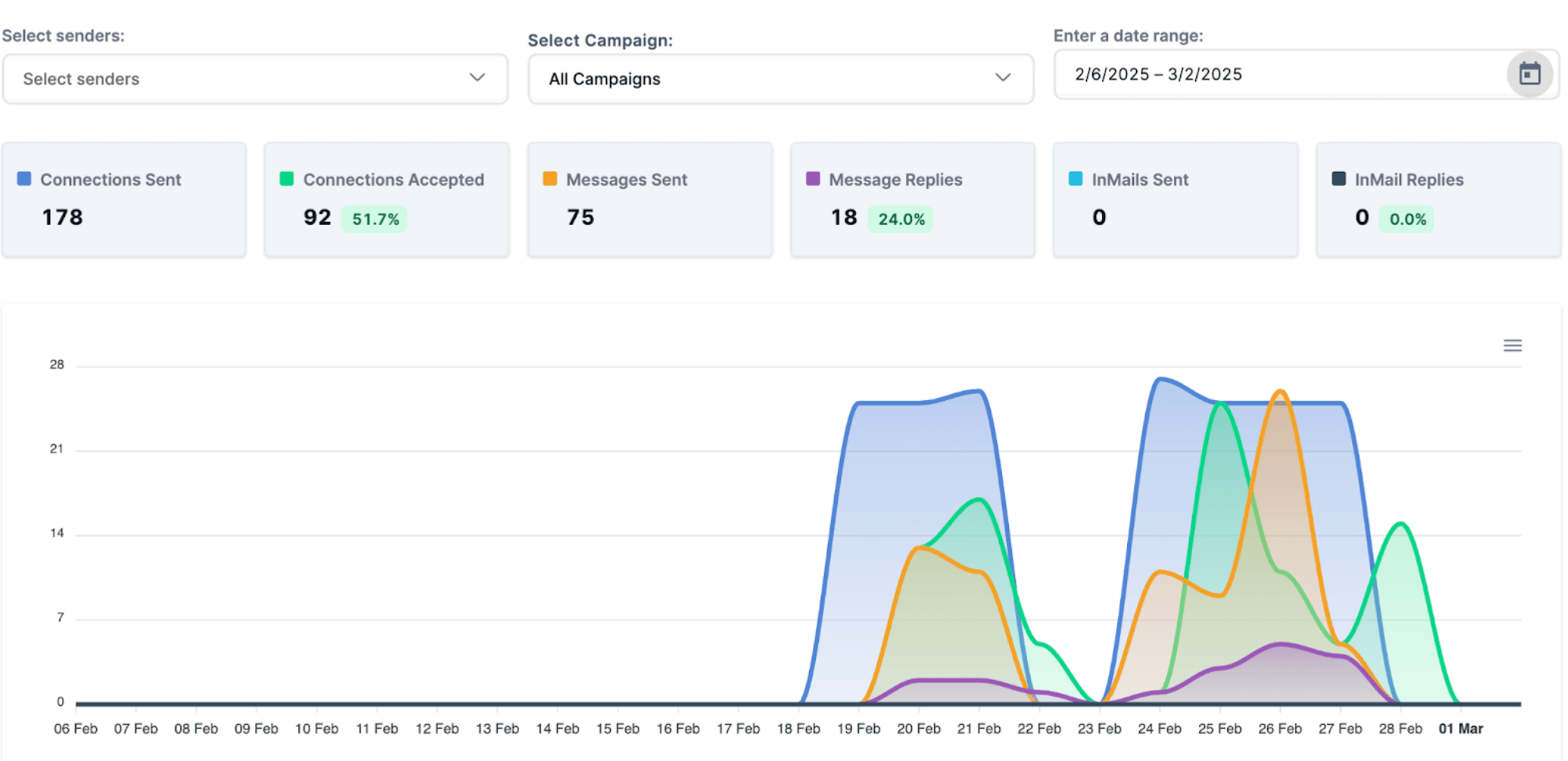Screen dimensions: 1568x761
Task: Click the dark InMail Replies color square
Action: 1338,179
